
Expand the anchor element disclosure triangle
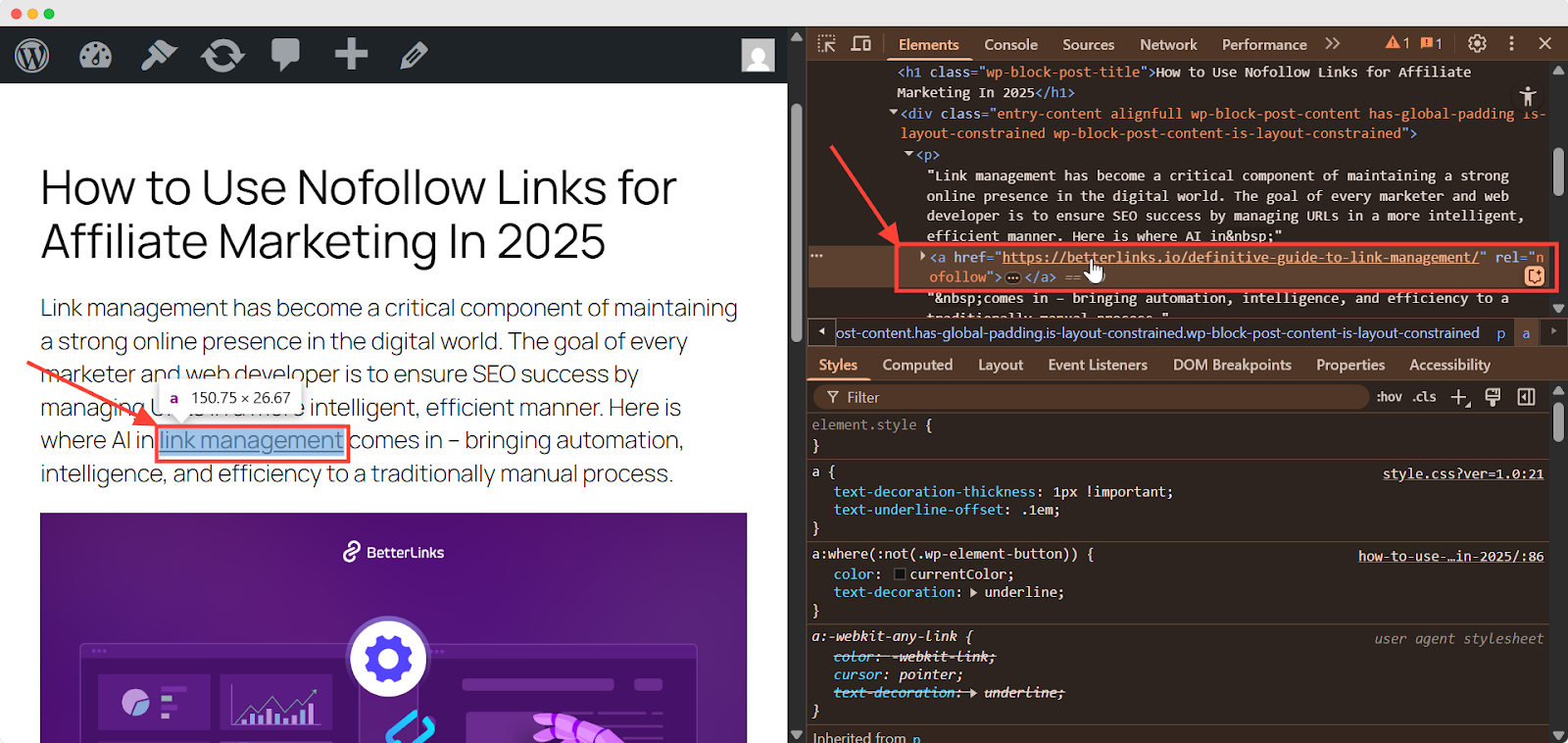(x=922, y=256)
